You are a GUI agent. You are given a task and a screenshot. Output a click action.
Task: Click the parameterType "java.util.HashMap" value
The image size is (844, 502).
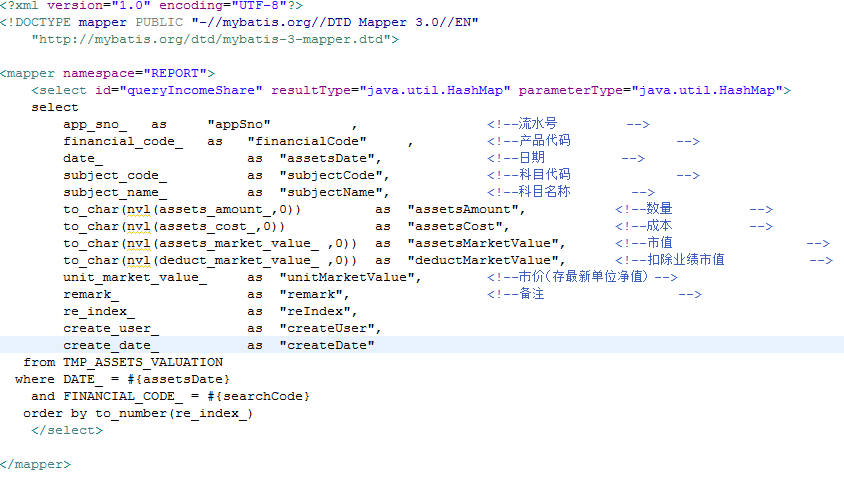coord(707,90)
